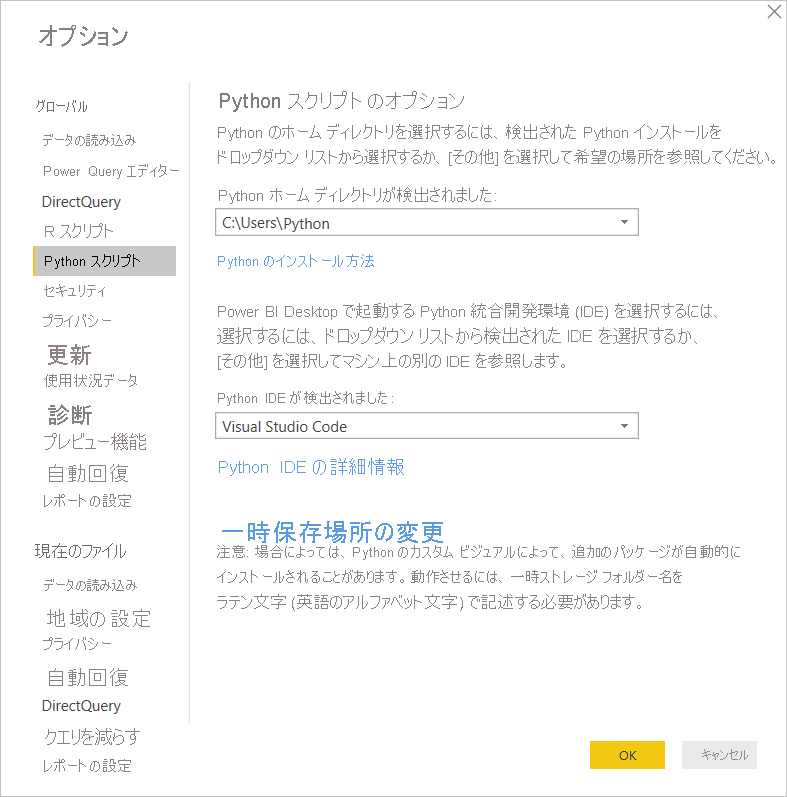Open global レポートの設定
The height and width of the screenshot is (797, 787).
pos(87,501)
